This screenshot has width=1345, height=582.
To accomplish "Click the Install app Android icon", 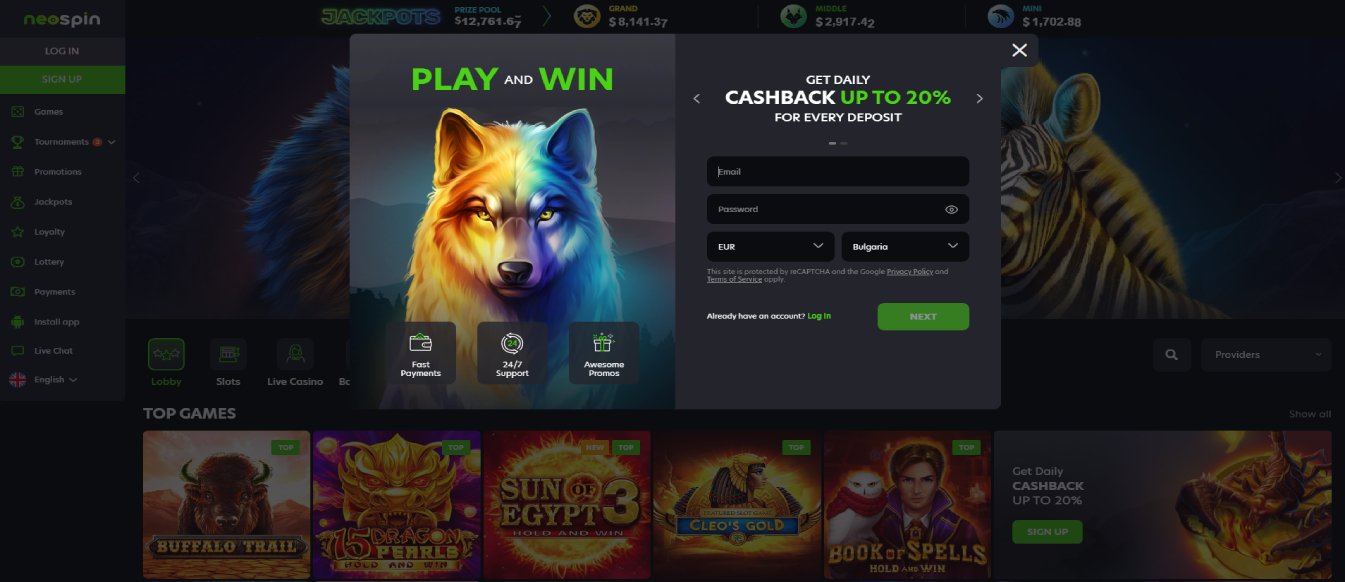I will [x=17, y=322].
